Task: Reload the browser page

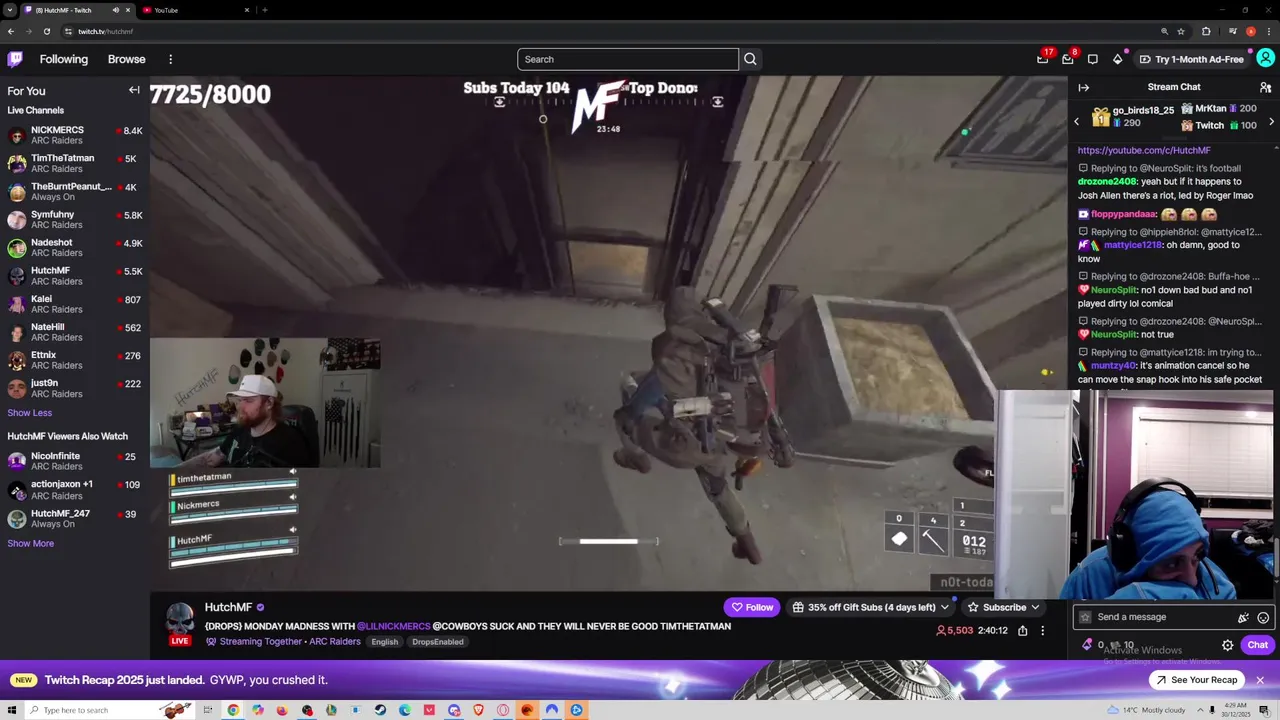Action: [46, 31]
